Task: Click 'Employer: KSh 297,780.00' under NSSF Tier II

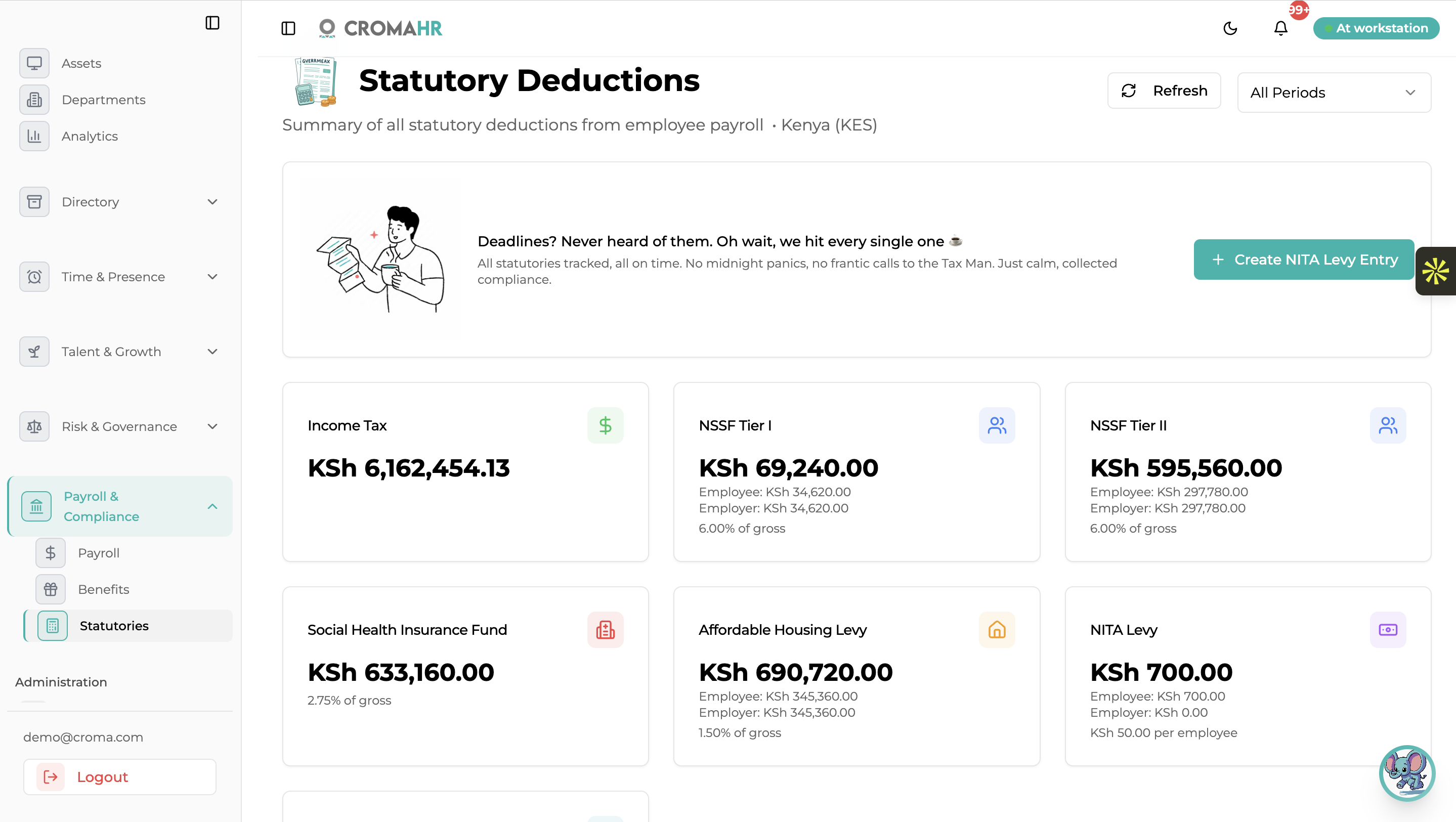Action: click(x=1168, y=508)
